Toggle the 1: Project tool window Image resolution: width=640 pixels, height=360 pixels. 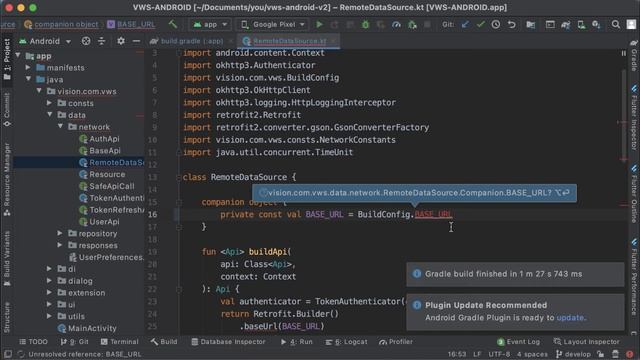[x=7, y=59]
